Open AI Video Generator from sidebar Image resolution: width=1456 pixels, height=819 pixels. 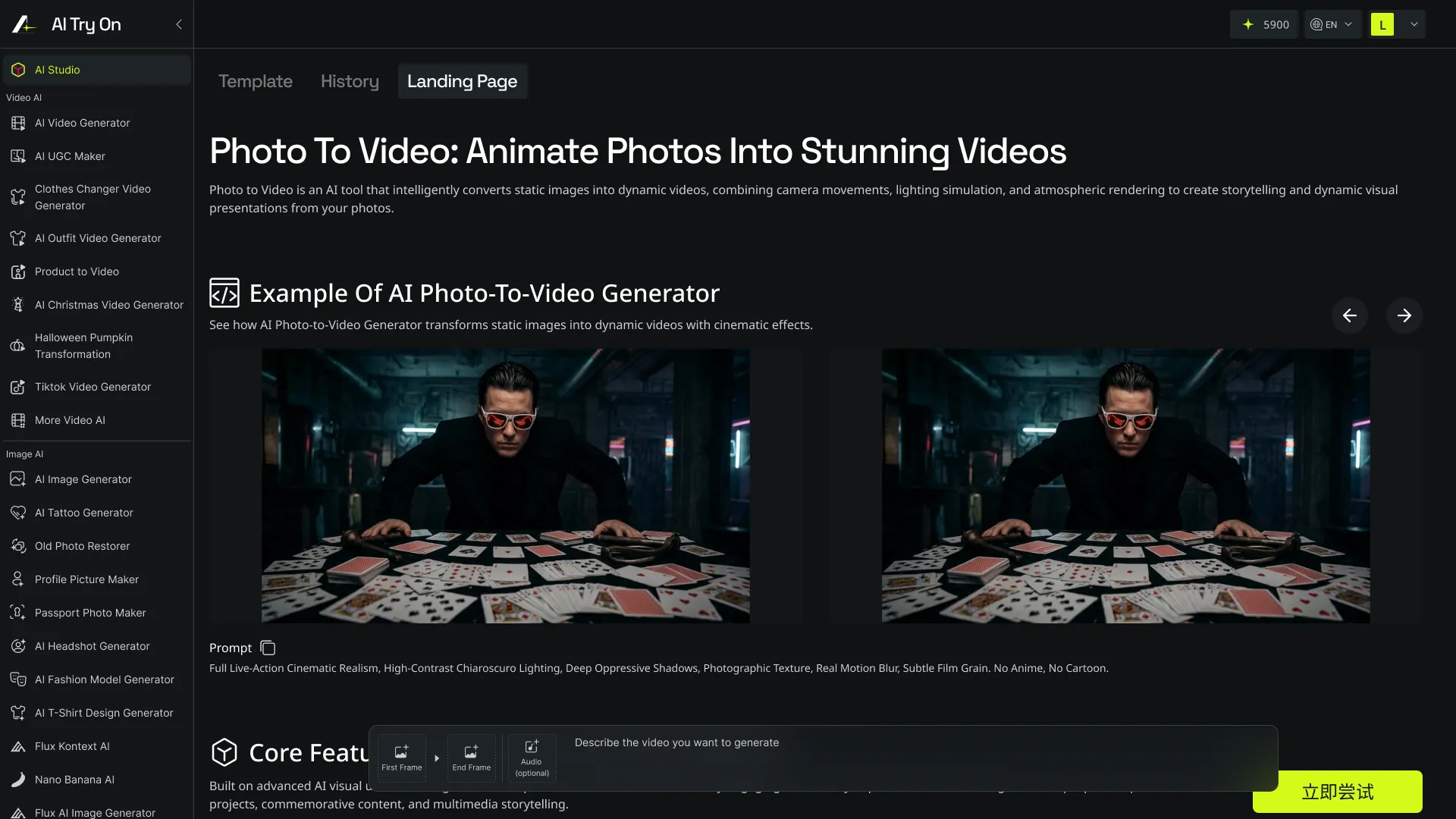(x=83, y=123)
